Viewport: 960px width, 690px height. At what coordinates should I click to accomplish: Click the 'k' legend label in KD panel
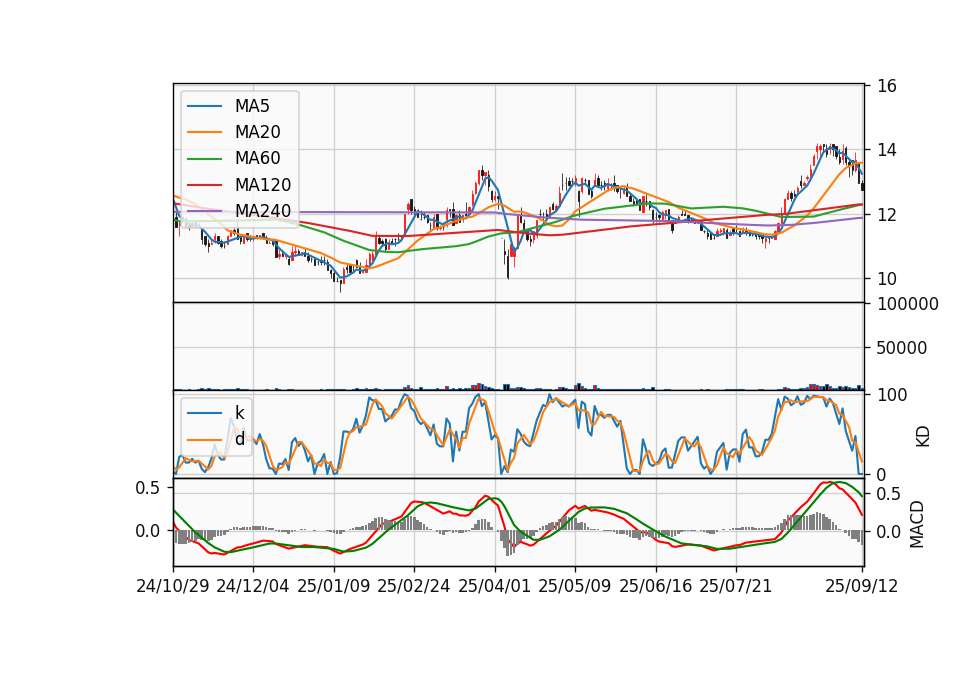click(239, 413)
